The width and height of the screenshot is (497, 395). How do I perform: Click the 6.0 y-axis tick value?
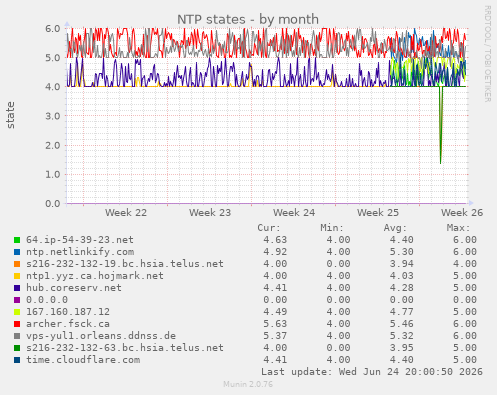pyautogui.click(x=53, y=28)
